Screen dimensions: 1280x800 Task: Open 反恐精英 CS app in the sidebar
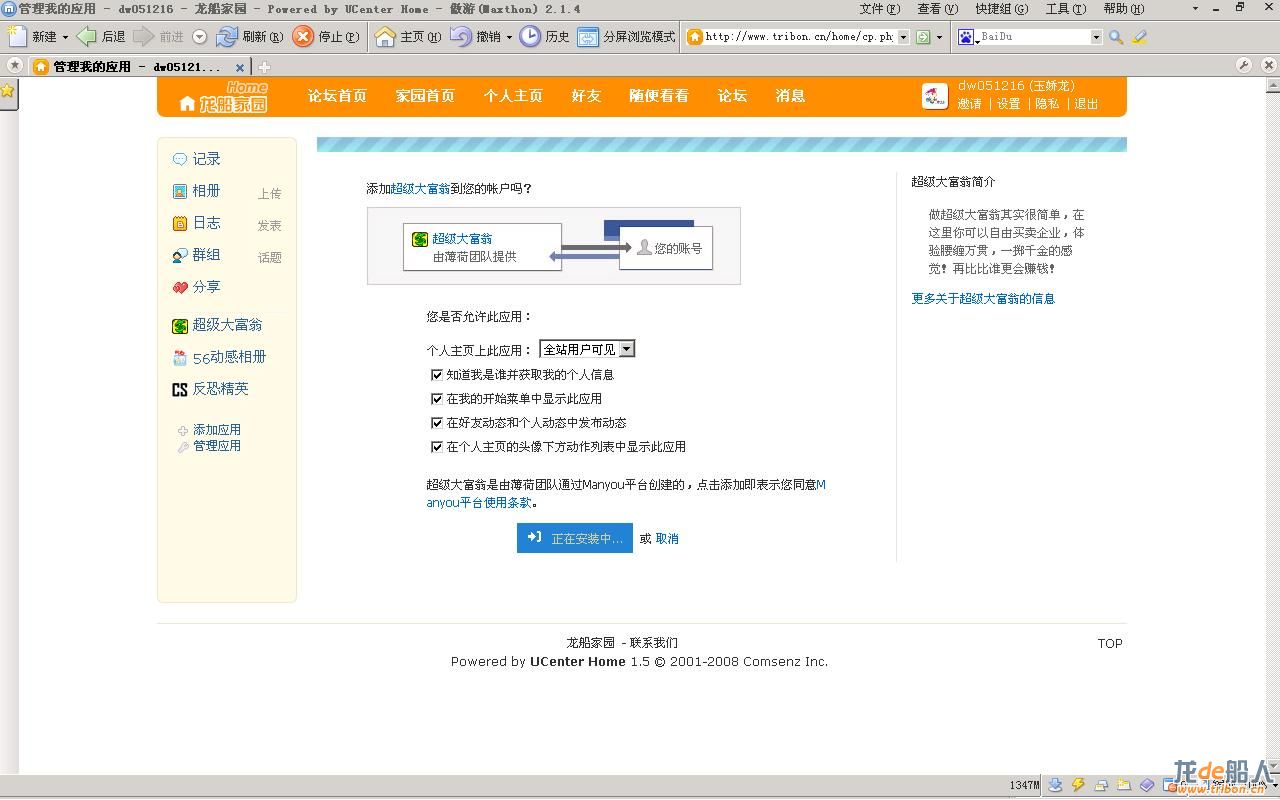(x=220, y=389)
